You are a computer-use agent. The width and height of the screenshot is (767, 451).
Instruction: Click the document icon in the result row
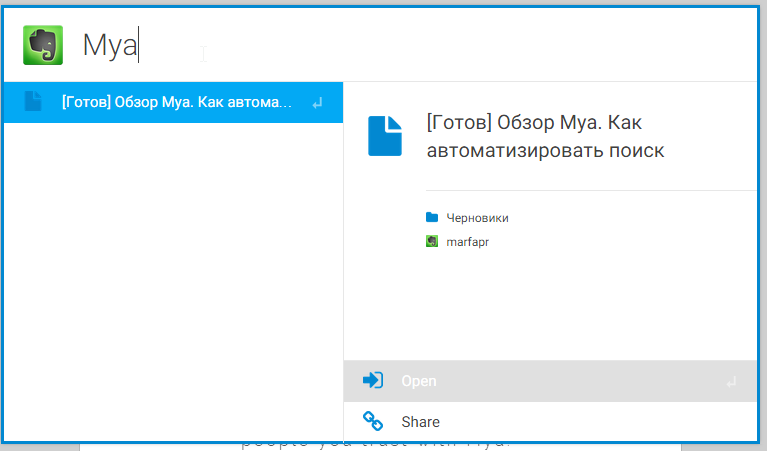click(x=33, y=102)
